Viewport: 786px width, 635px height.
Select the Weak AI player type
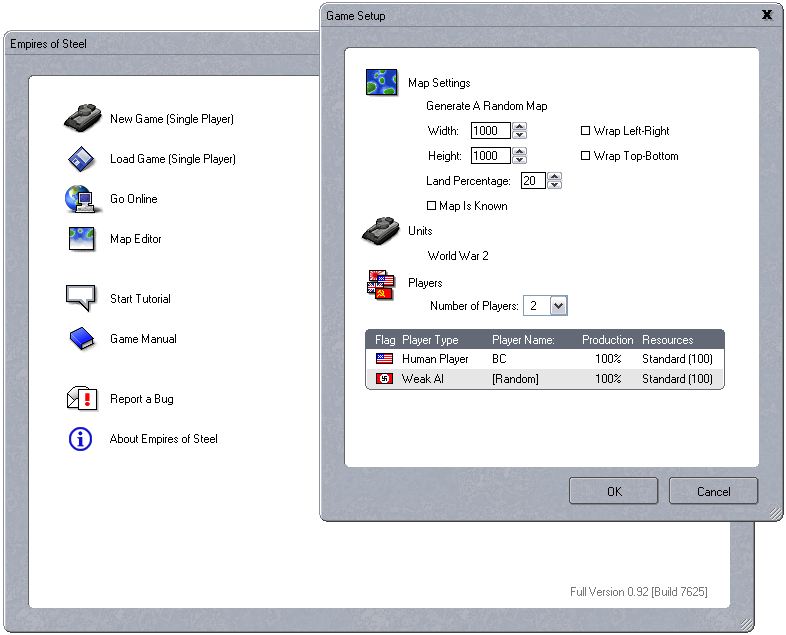click(424, 379)
